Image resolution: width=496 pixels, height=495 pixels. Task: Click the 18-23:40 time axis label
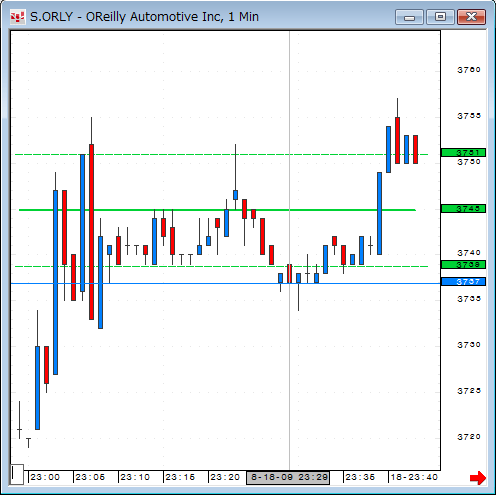(x=414, y=477)
